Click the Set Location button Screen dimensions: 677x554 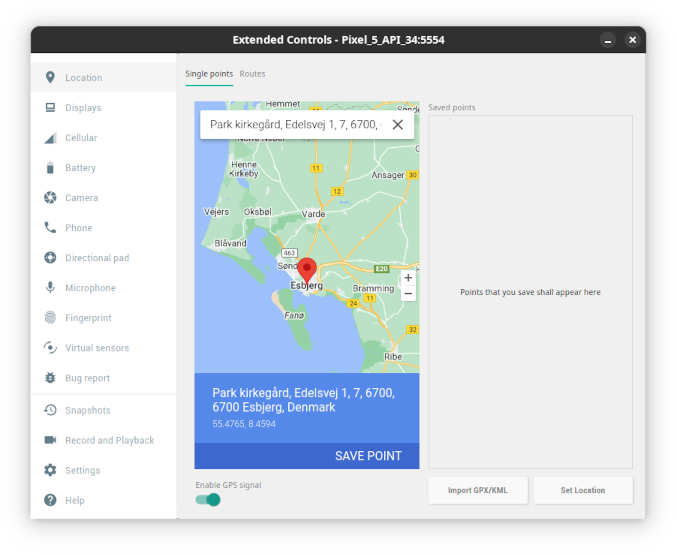(x=583, y=490)
